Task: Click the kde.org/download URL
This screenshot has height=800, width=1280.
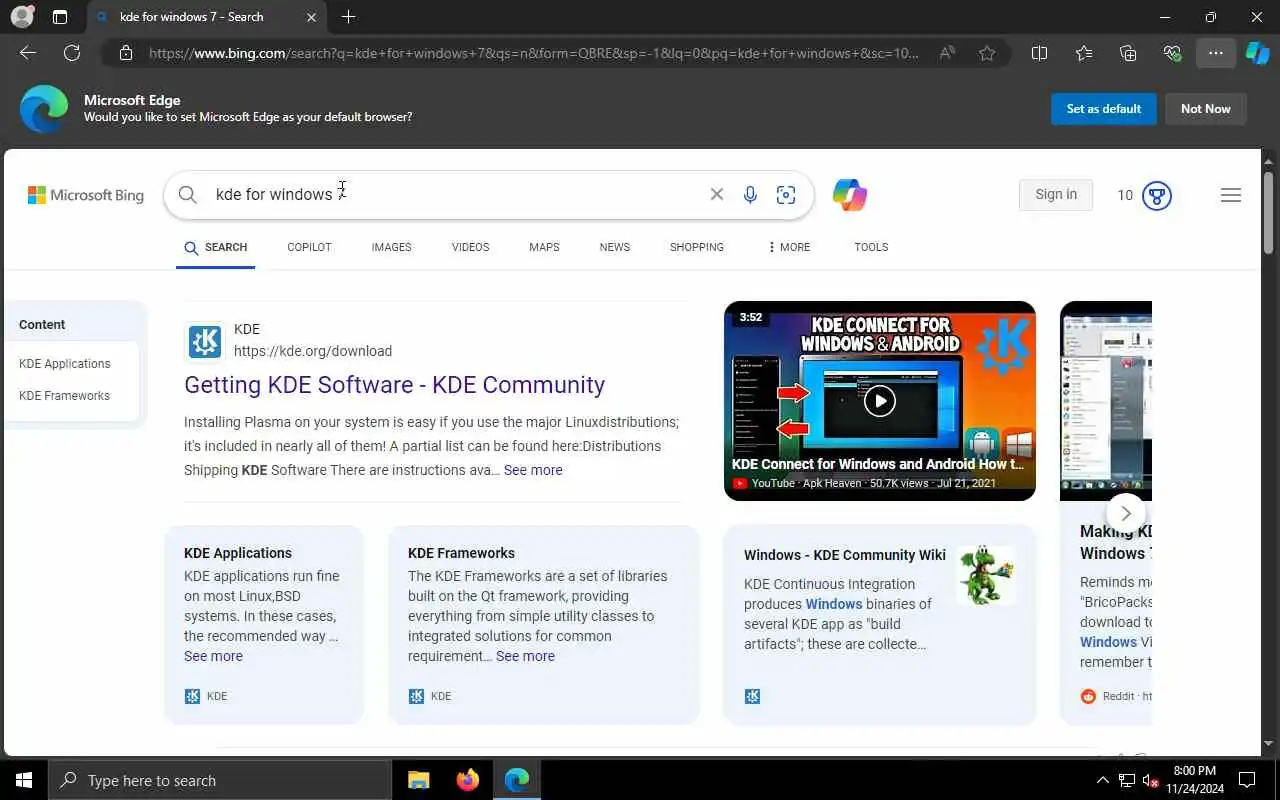Action: point(313,351)
